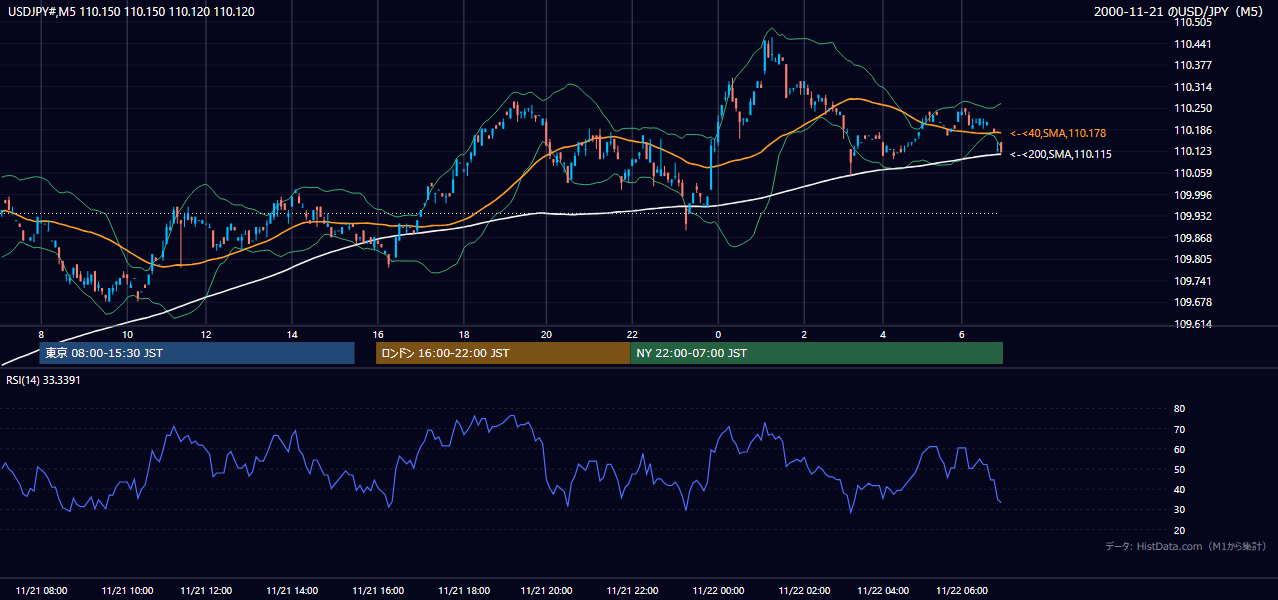Click the 11/22 00:00 bottom time label
Viewport: 1278px width, 600px height.
[x=717, y=591]
